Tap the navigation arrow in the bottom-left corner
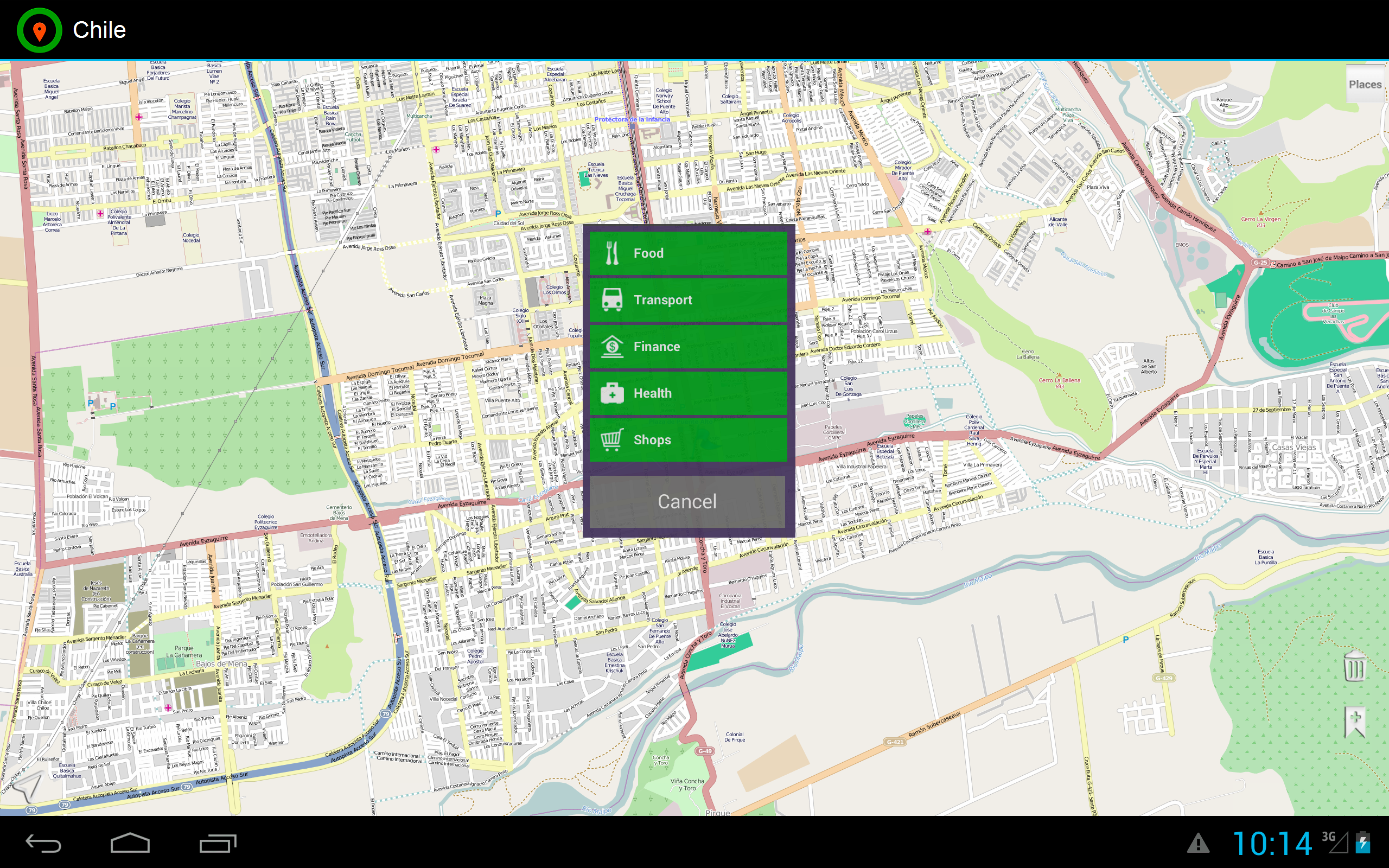The height and width of the screenshot is (868, 1389). pyautogui.click(x=28, y=788)
